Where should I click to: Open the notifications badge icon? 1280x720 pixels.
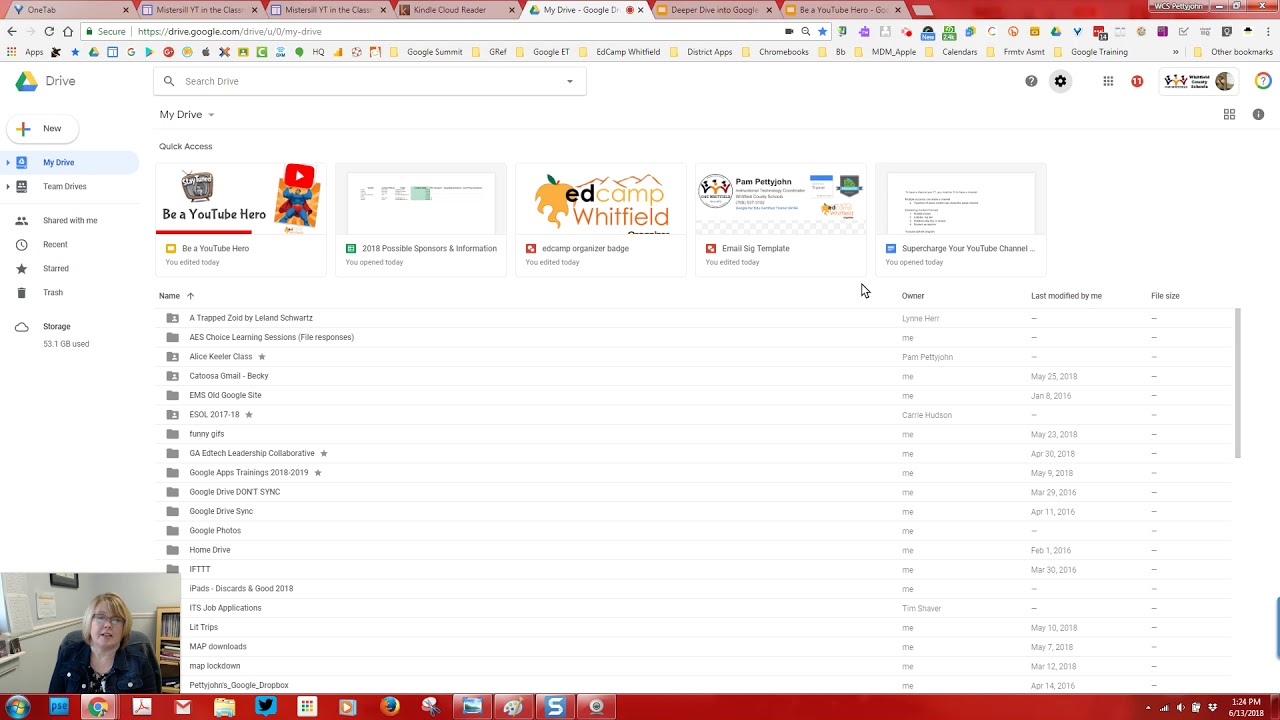click(x=1137, y=81)
